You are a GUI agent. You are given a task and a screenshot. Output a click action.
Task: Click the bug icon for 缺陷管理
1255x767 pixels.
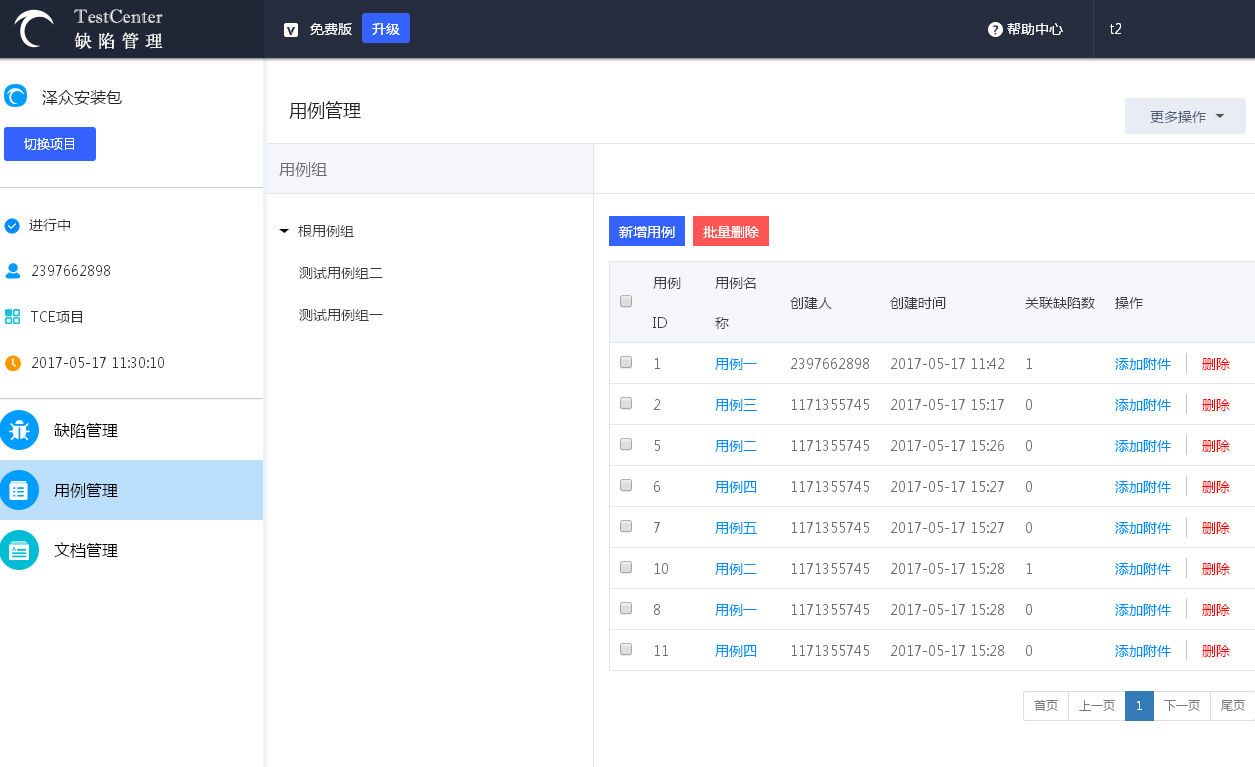click(19, 430)
